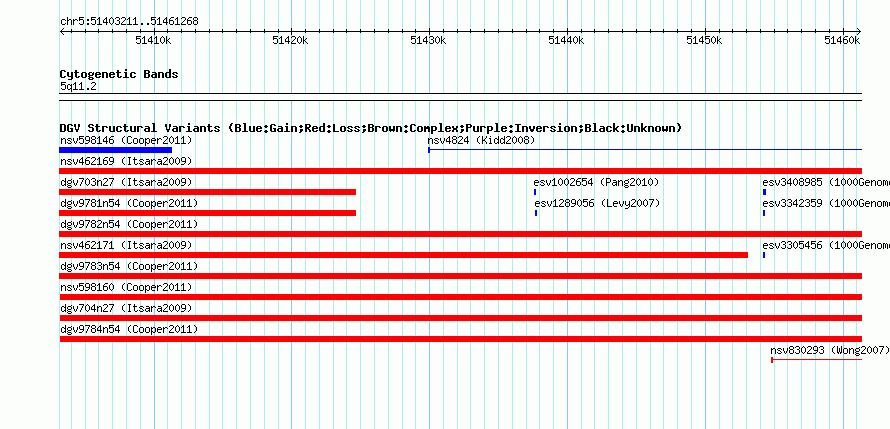The width and height of the screenshot is (890, 429).
Task: Click the right arrow of the ruler
Action: coord(859,31)
